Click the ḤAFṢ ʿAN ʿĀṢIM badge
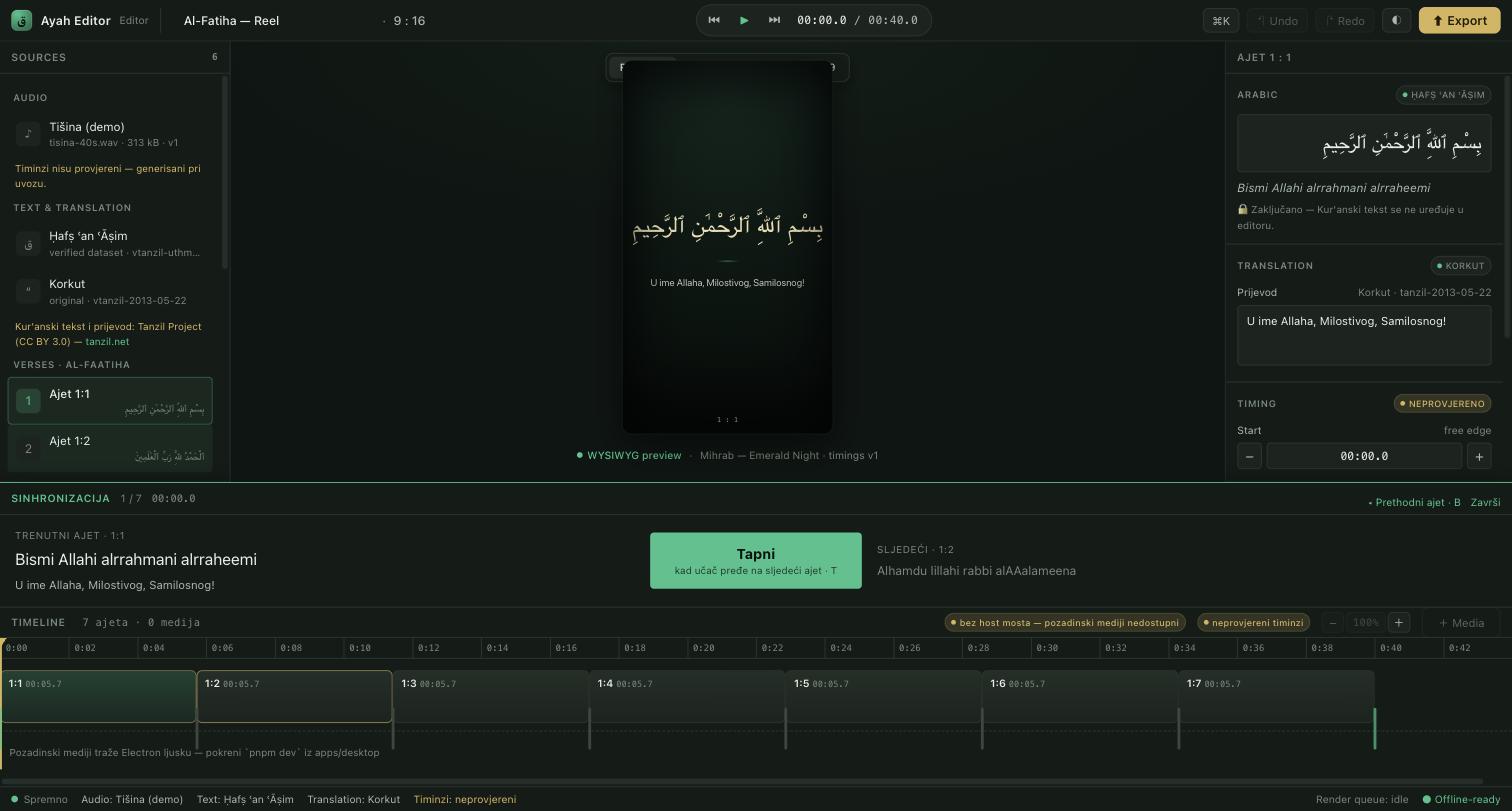 pyautogui.click(x=1443, y=95)
